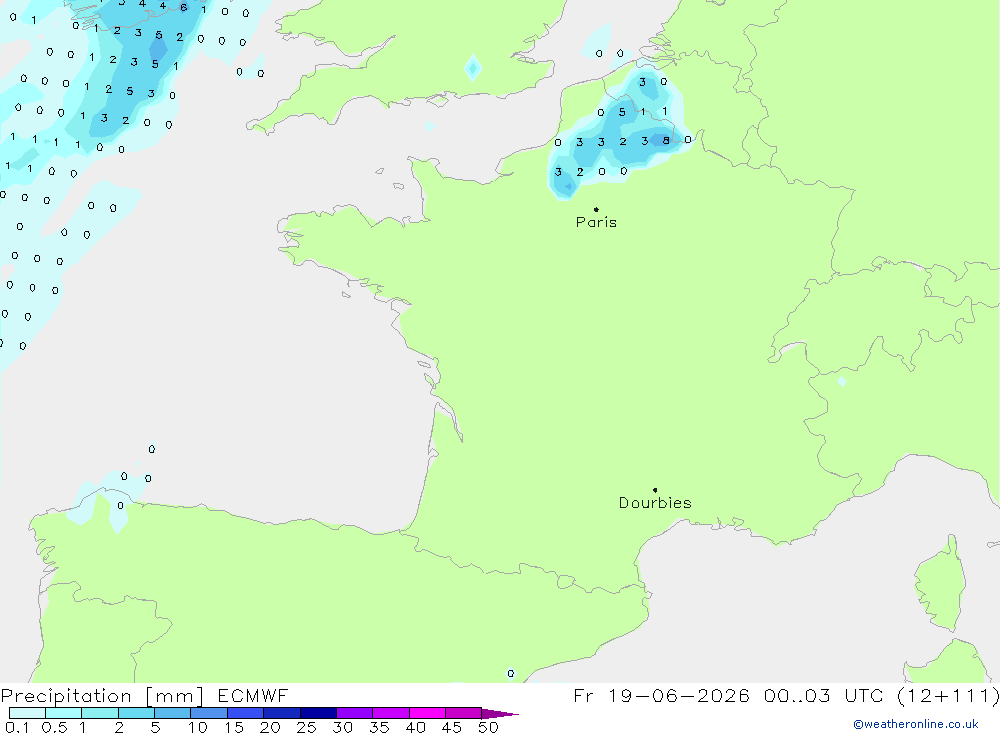Open the weatheronline.co.uk copyright link

[x=916, y=724]
